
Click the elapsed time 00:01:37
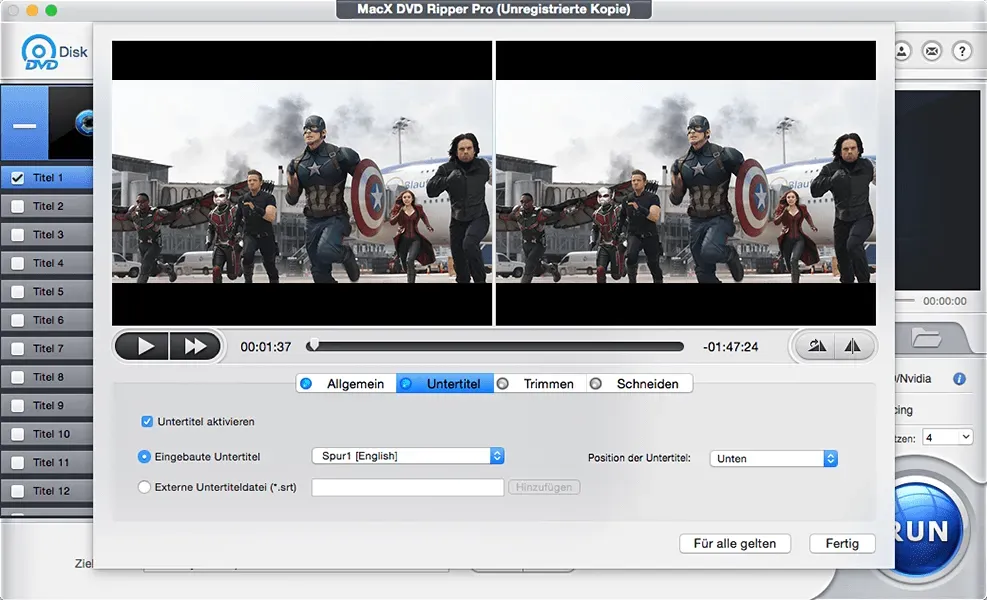266,347
